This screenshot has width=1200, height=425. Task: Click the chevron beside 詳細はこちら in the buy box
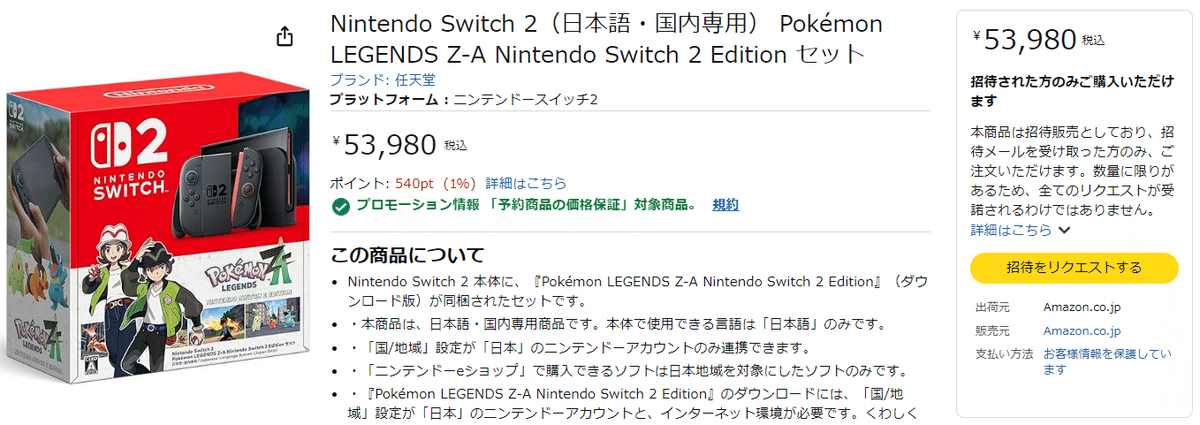[1064, 230]
